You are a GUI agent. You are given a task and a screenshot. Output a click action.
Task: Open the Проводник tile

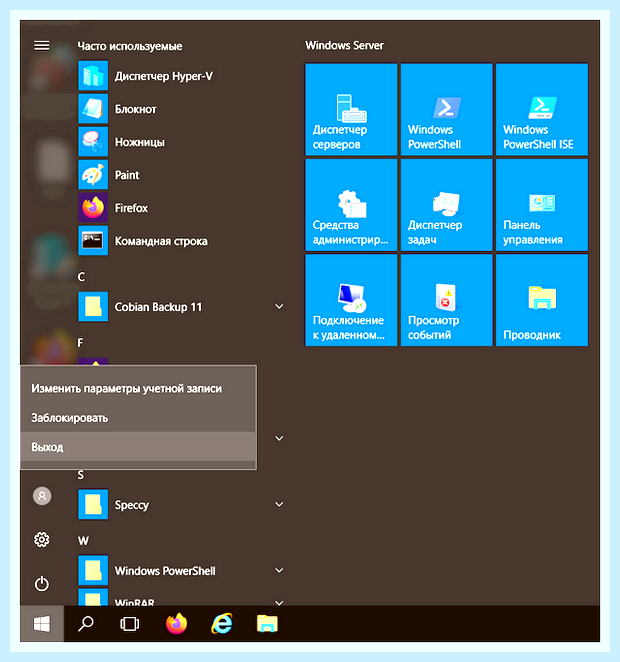(542, 300)
